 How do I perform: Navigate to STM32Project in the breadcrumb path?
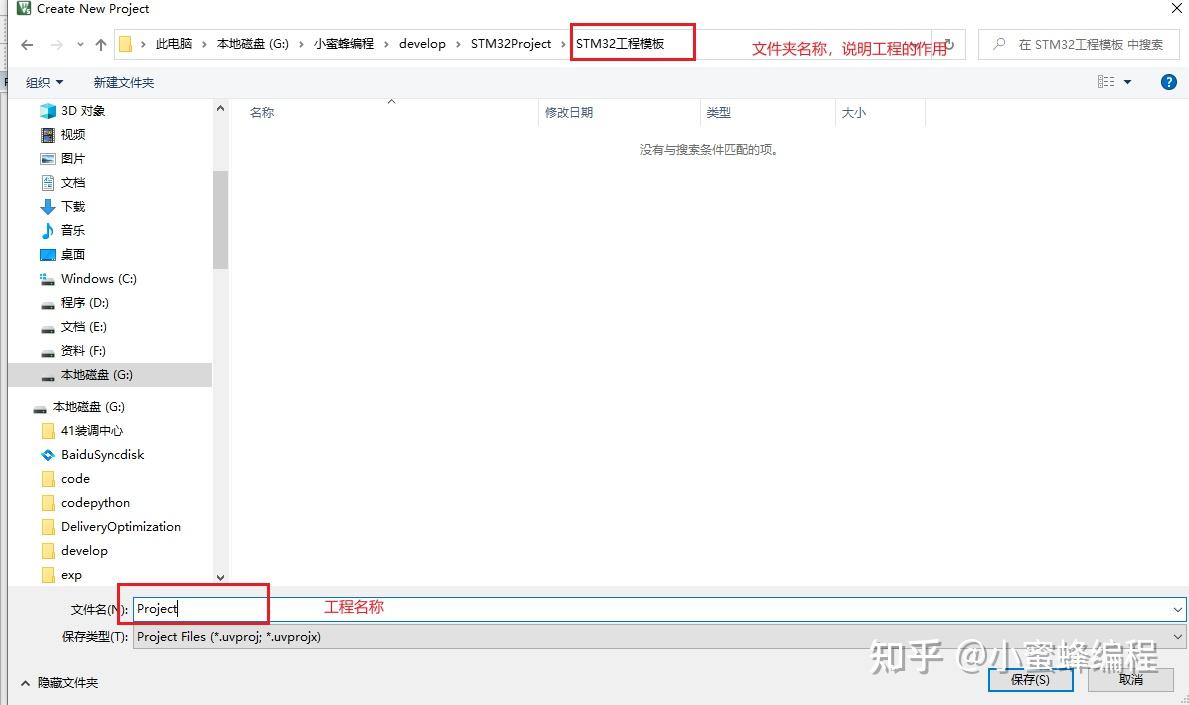[513, 43]
